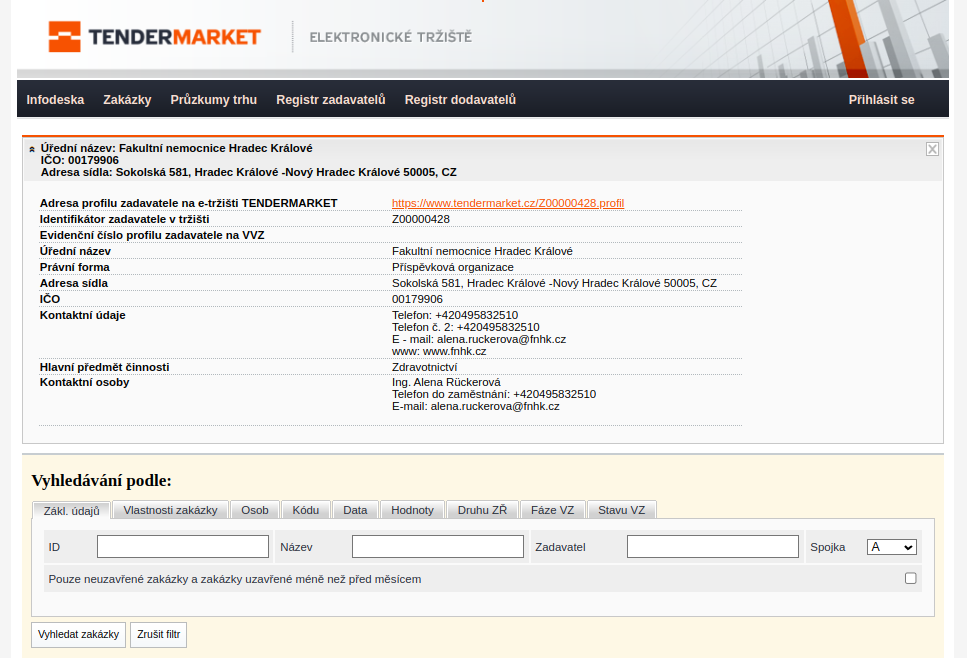This screenshot has height=658, width=967.
Task: Click the Zdravotnictví value
Action: (424, 367)
